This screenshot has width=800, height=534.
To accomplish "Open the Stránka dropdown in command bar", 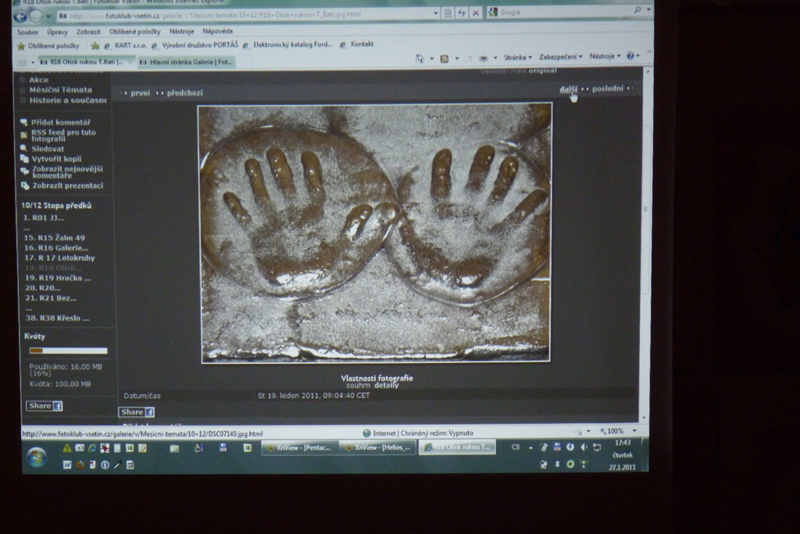I will (516, 58).
